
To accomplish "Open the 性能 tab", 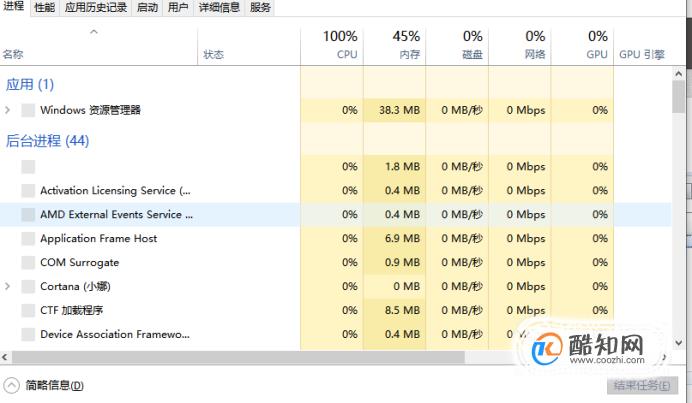I will click(x=45, y=8).
